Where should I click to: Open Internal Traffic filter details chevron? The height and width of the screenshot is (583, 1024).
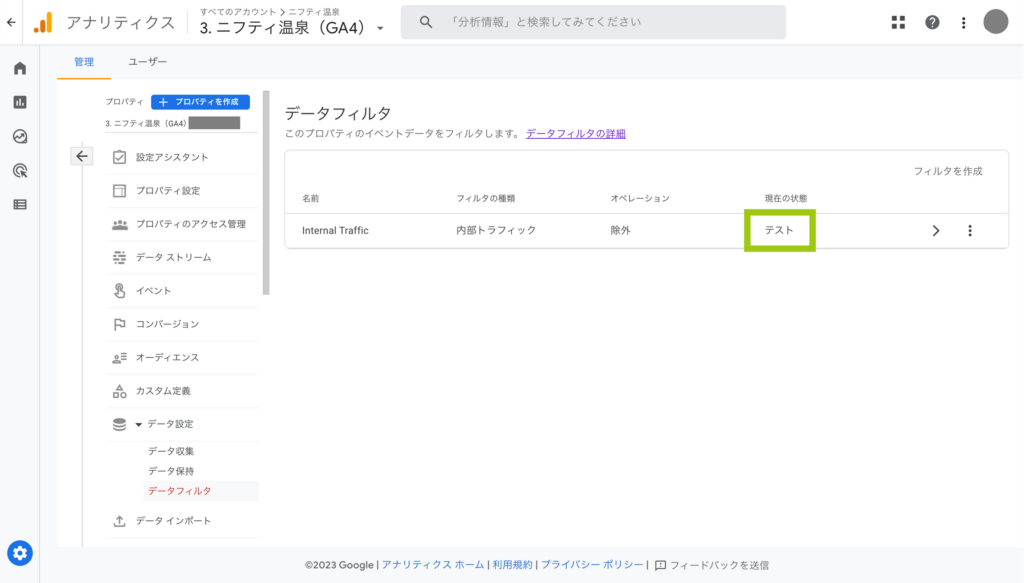(936, 230)
